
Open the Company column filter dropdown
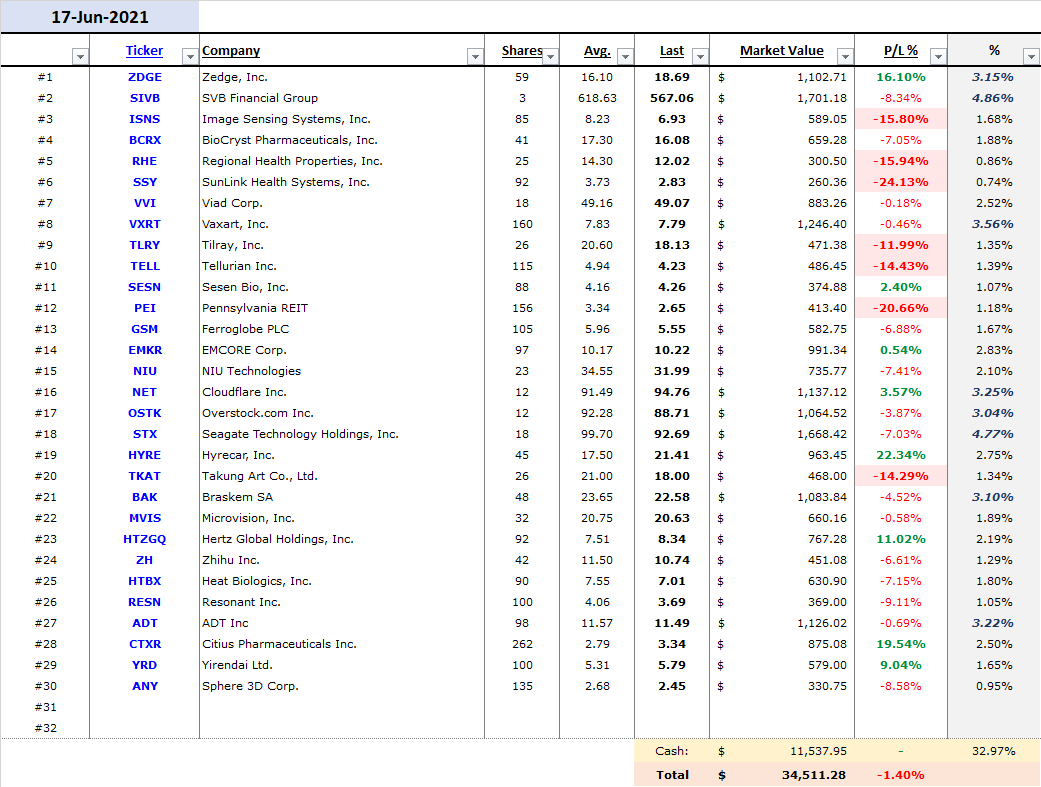(x=475, y=56)
